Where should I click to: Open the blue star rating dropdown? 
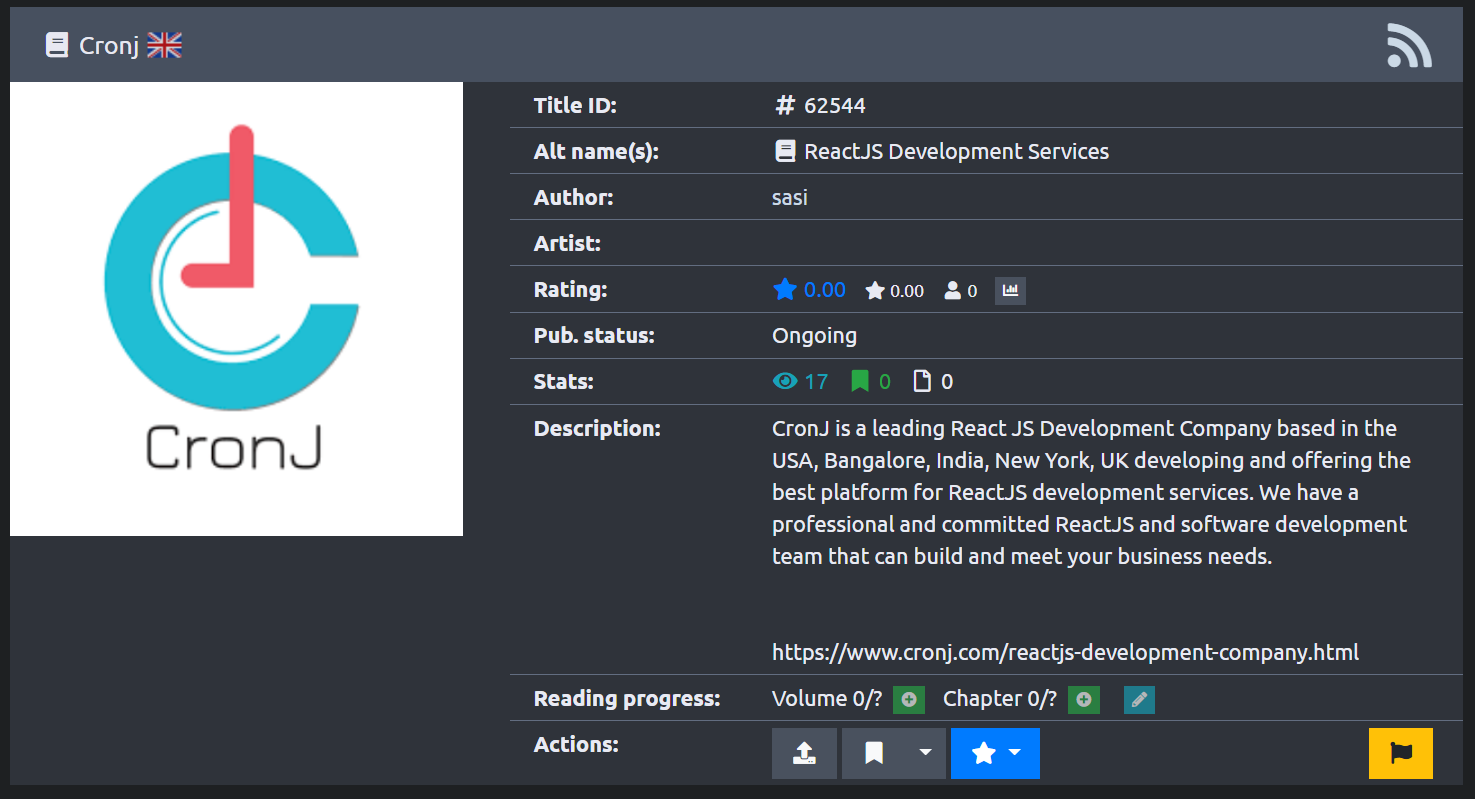(995, 753)
